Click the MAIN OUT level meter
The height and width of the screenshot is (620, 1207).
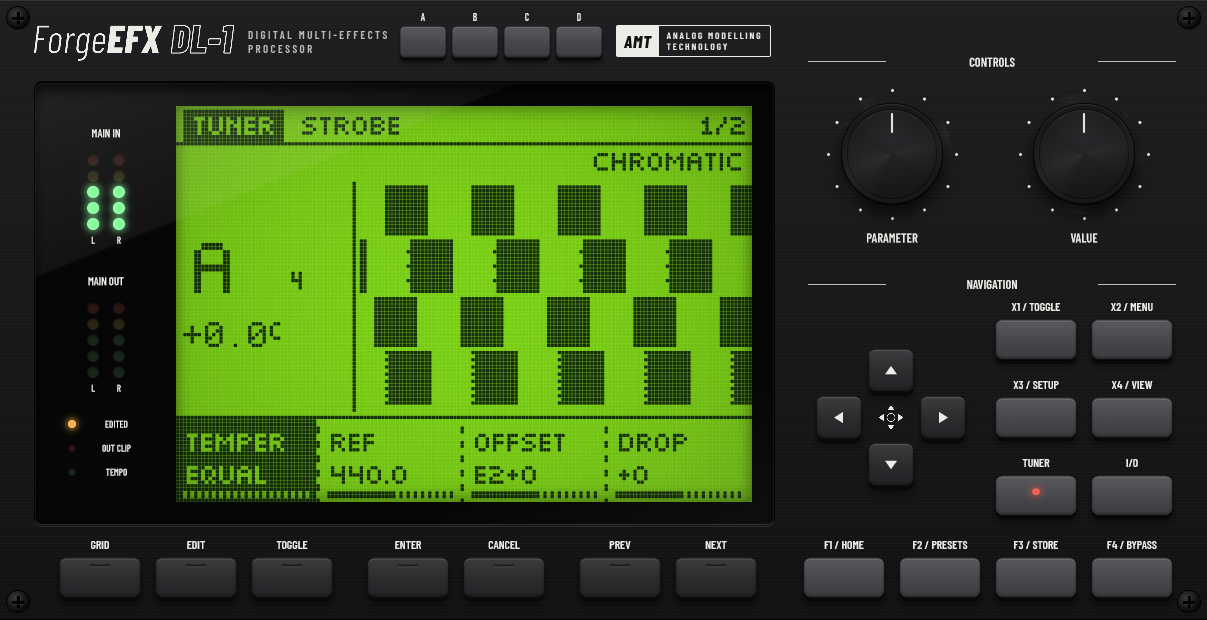pos(106,340)
